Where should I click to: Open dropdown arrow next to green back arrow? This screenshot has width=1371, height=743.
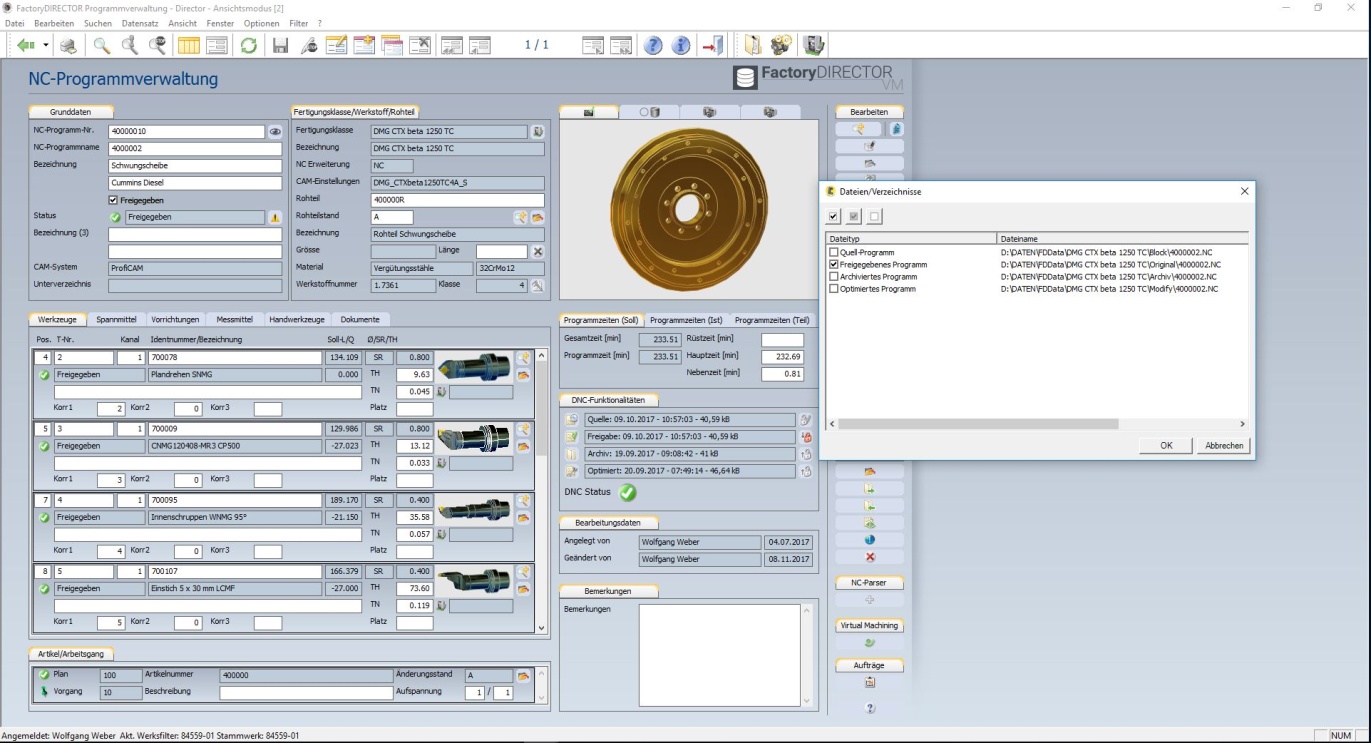pyautogui.click(x=46, y=46)
